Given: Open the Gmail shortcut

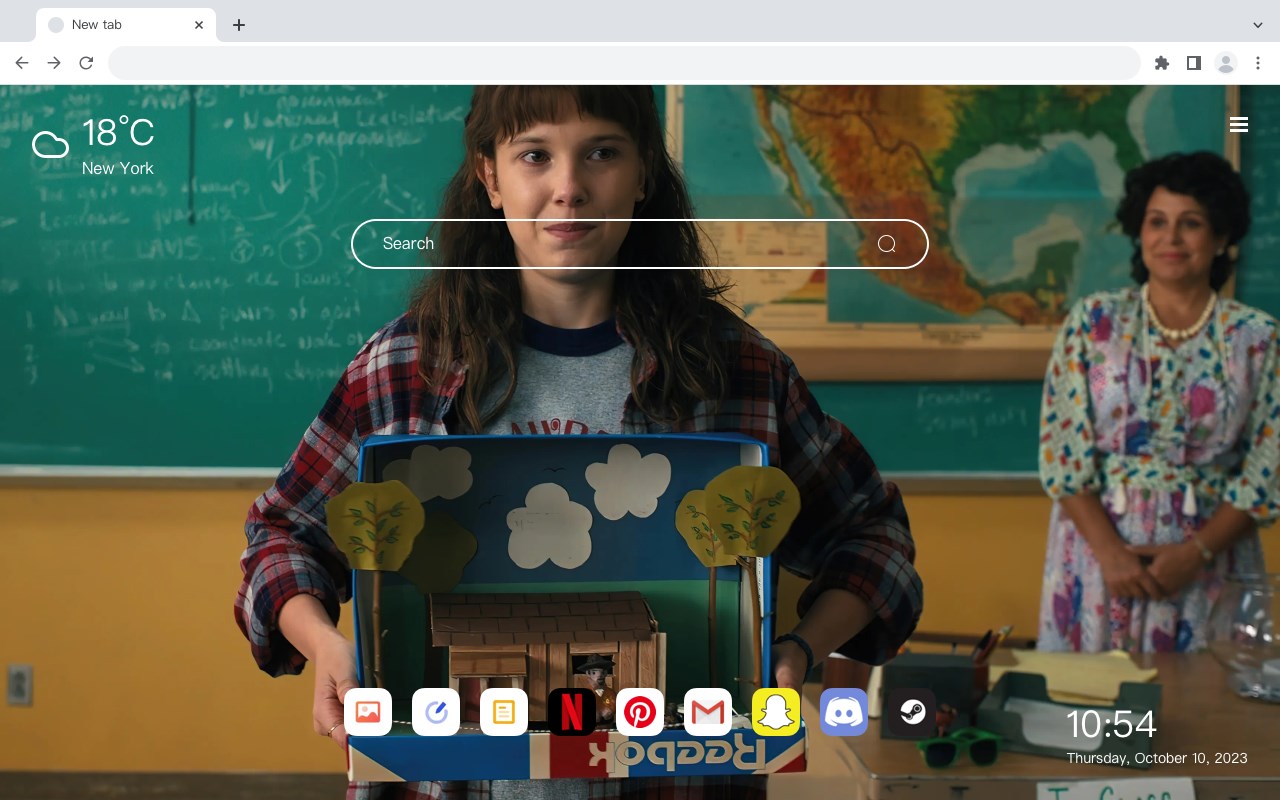Looking at the screenshot, I should [708, 712].
